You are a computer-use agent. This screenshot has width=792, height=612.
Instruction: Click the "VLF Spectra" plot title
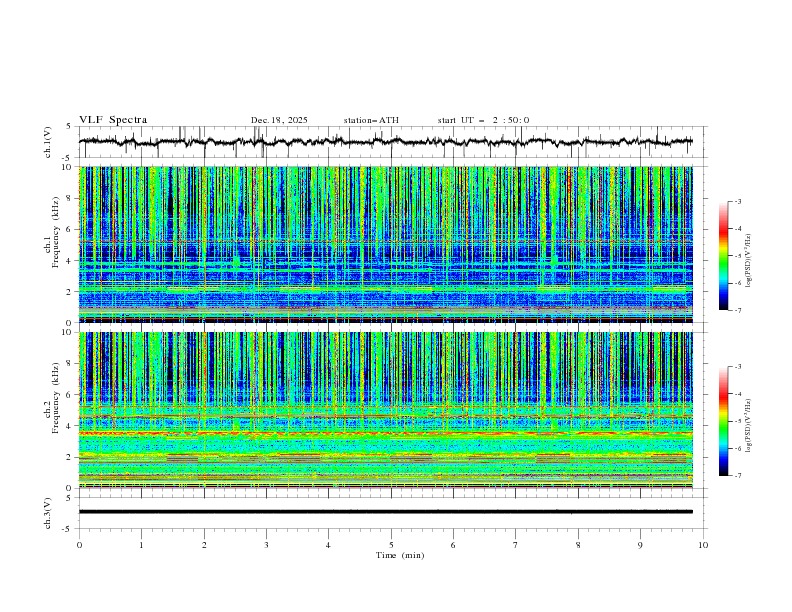tap(113, 120)
